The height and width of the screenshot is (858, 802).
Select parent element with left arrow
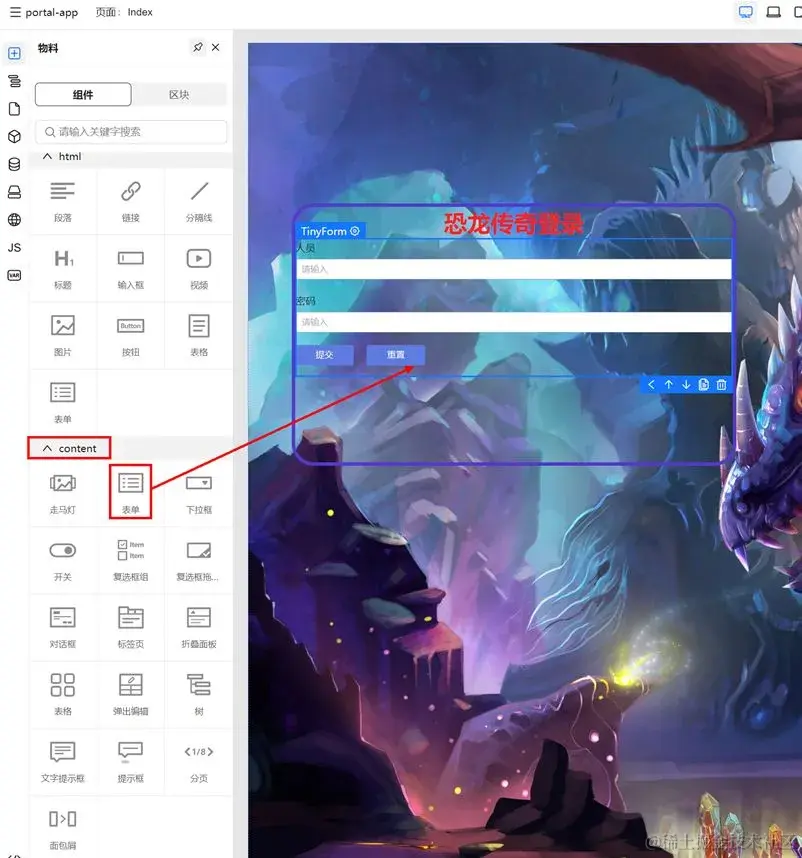[x=651, y=385]
